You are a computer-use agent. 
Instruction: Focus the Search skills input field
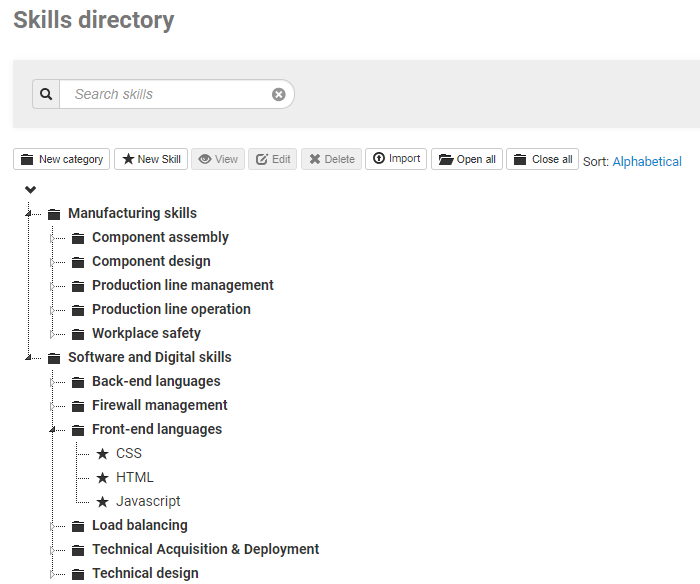click(x=165, y=94)
